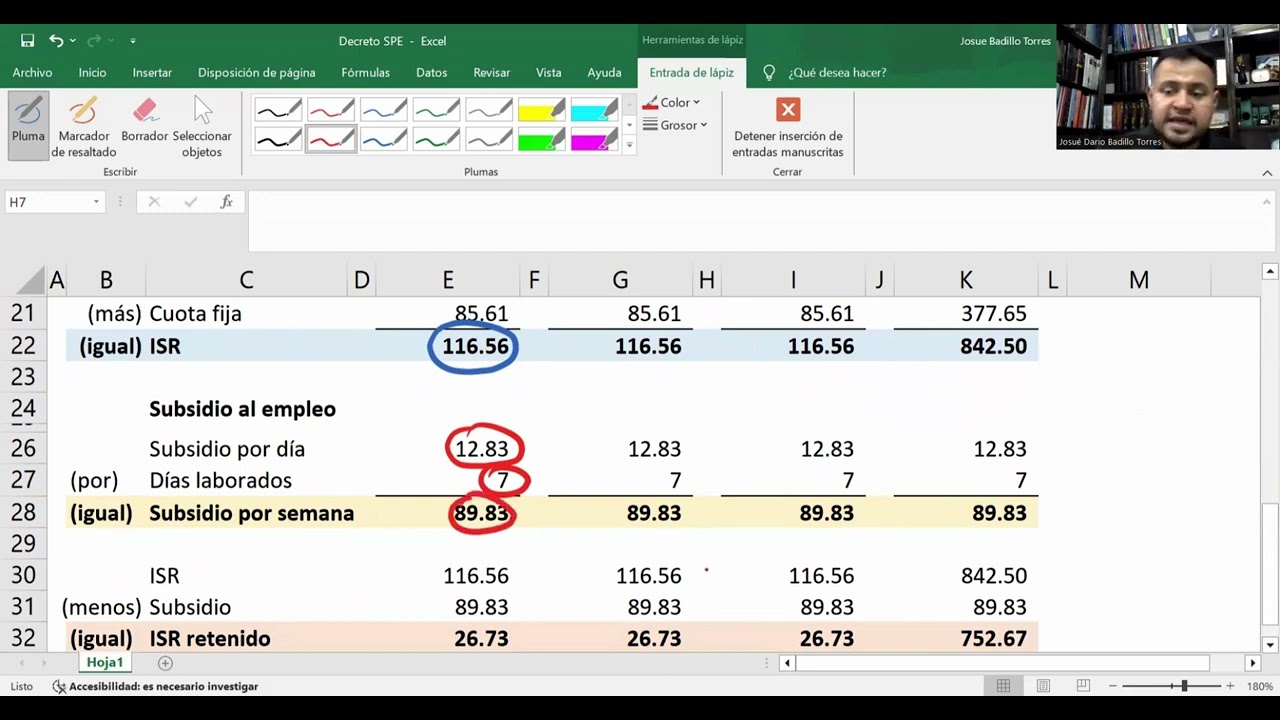Open Customize Quick Access Toolbar dropdown
Image resolution: width=1280 pixels, height=720 pixels.
click(133, 41)
